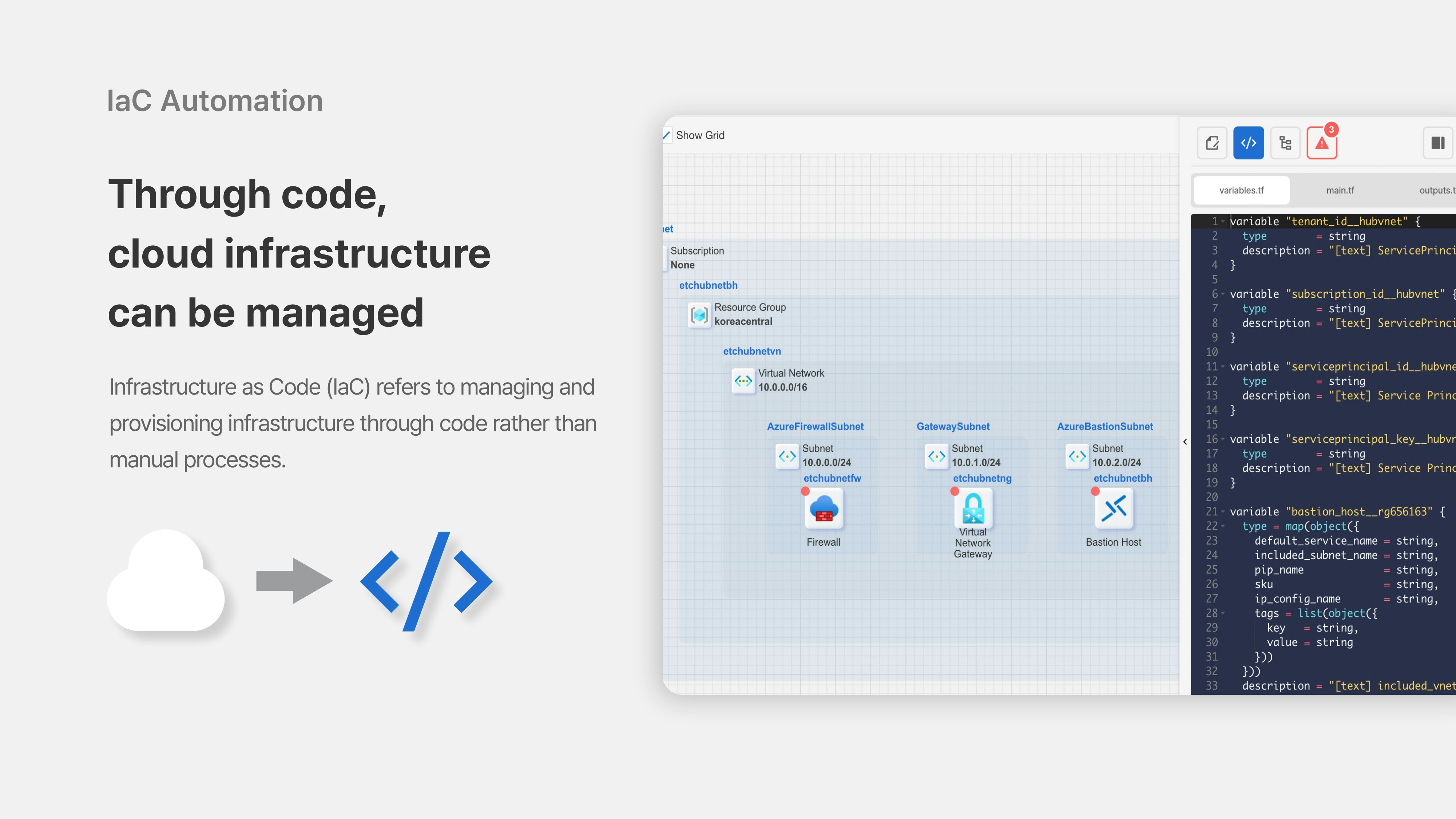Image resolution: width=1456 pixels, height=819 pixels.
Task: Open the edit diagram toolbar icon
Action: pyautogui.click(x=1212, y=143)
